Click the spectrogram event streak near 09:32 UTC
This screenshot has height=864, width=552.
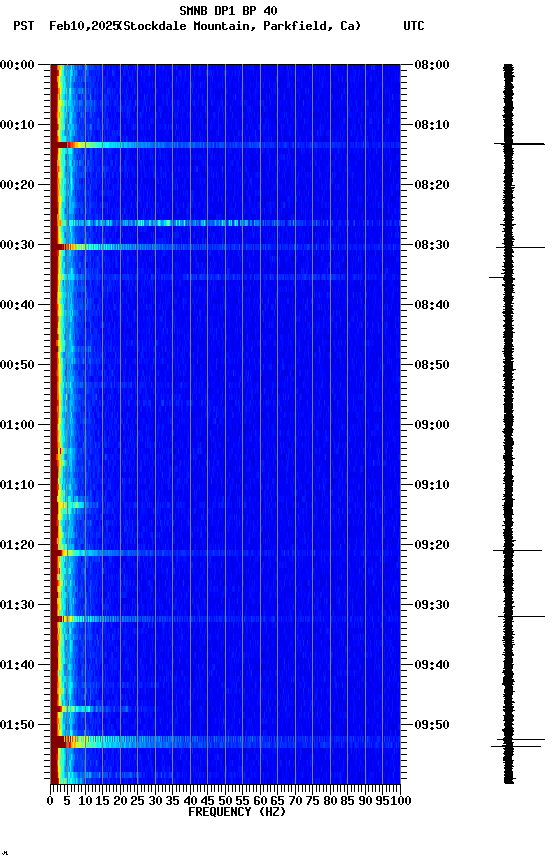click(225, 619)
